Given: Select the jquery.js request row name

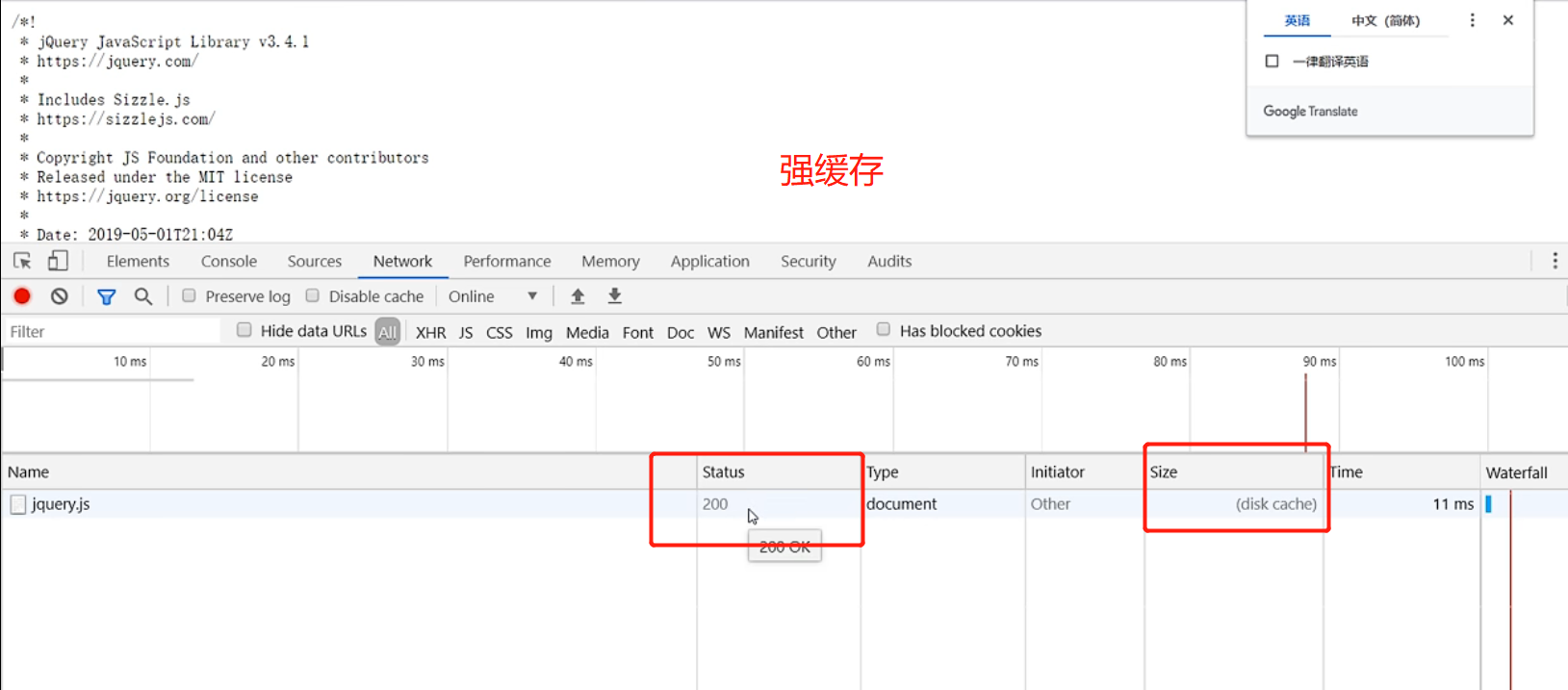Looking at the screenshot, I should [61, 504].
